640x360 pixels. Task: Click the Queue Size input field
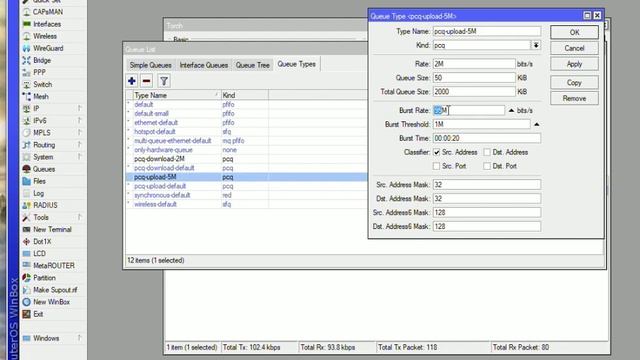click(474, 78)
